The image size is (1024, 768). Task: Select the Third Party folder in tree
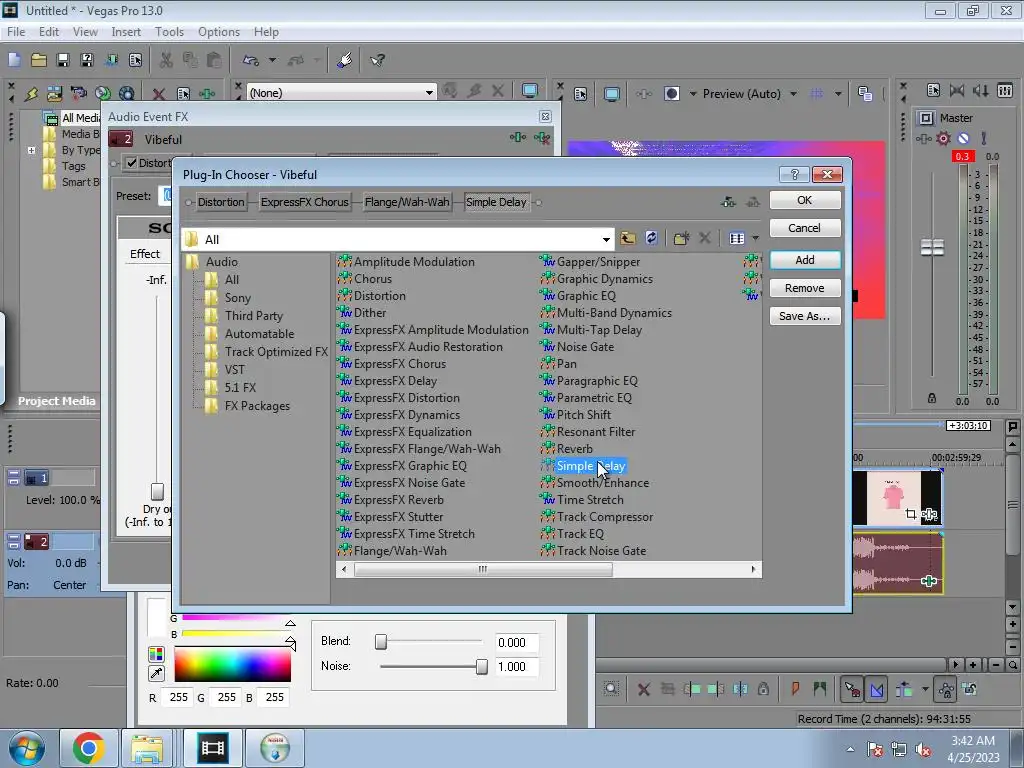coord(253,315)
